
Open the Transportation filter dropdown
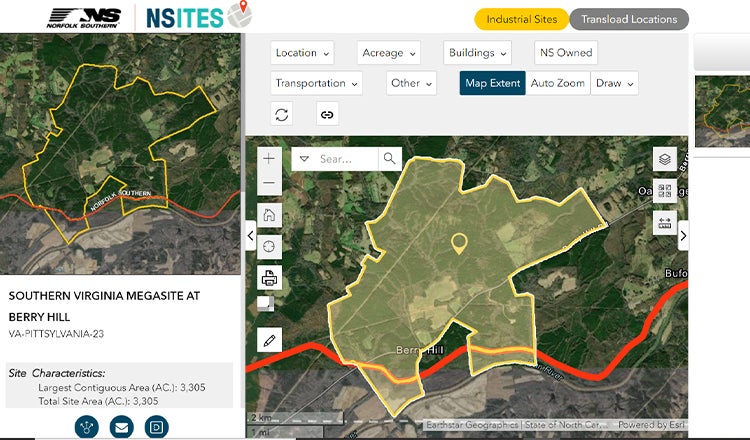pos(316,83)
